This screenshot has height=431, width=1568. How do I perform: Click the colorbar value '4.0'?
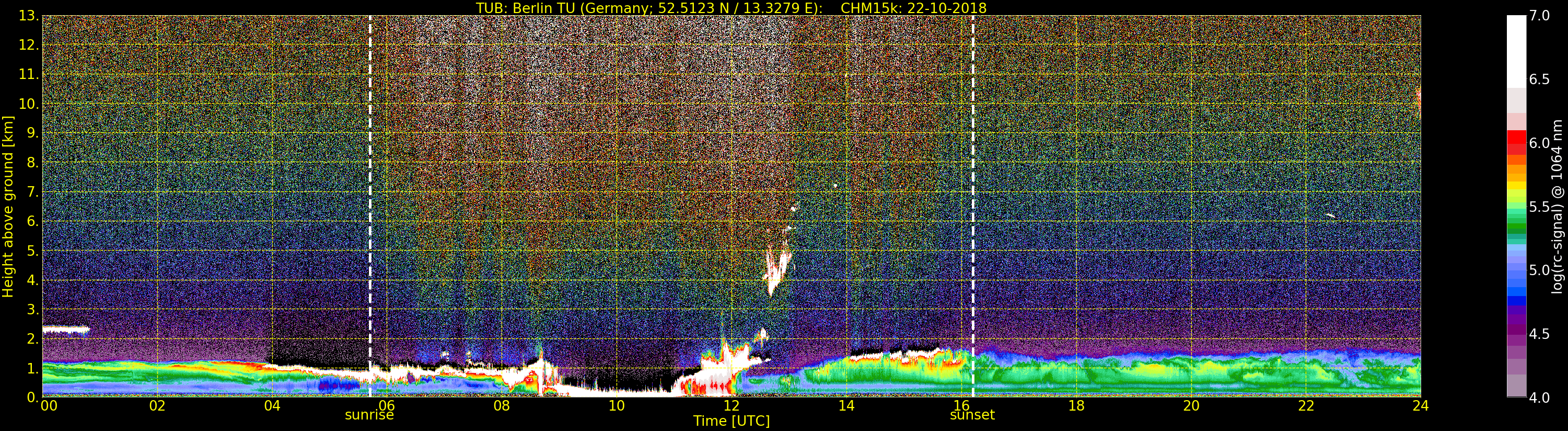tap(1539, 398)
